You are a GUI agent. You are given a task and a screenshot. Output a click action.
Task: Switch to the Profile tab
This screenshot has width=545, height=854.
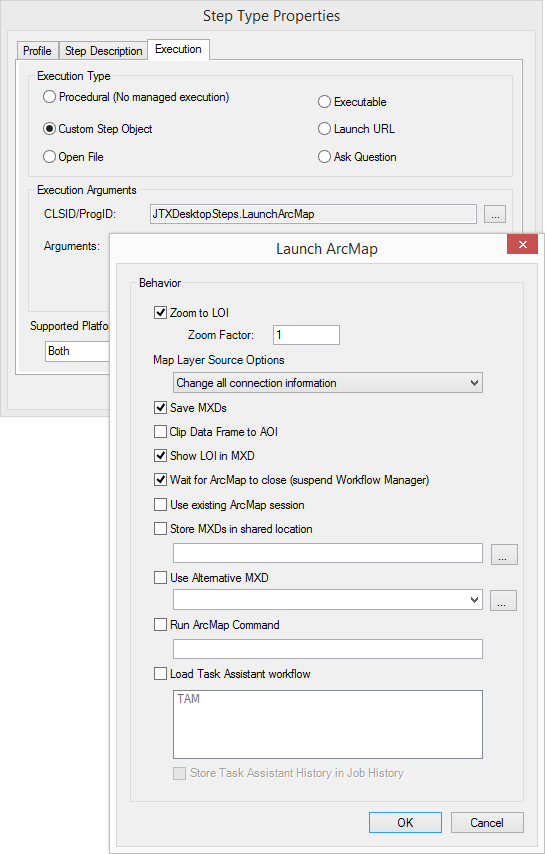point(37,51)
